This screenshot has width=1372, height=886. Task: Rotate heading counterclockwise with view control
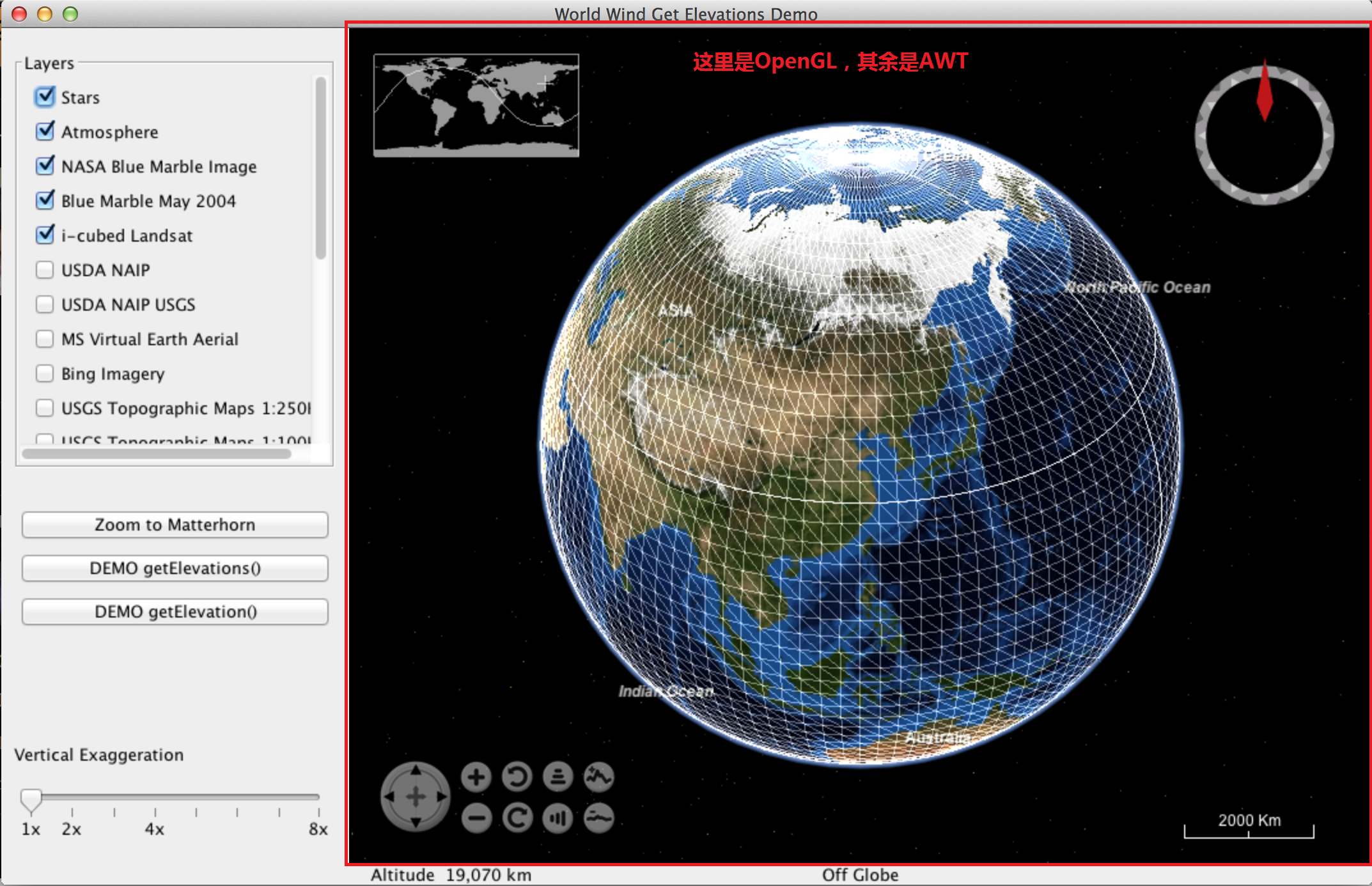point(517,777)
